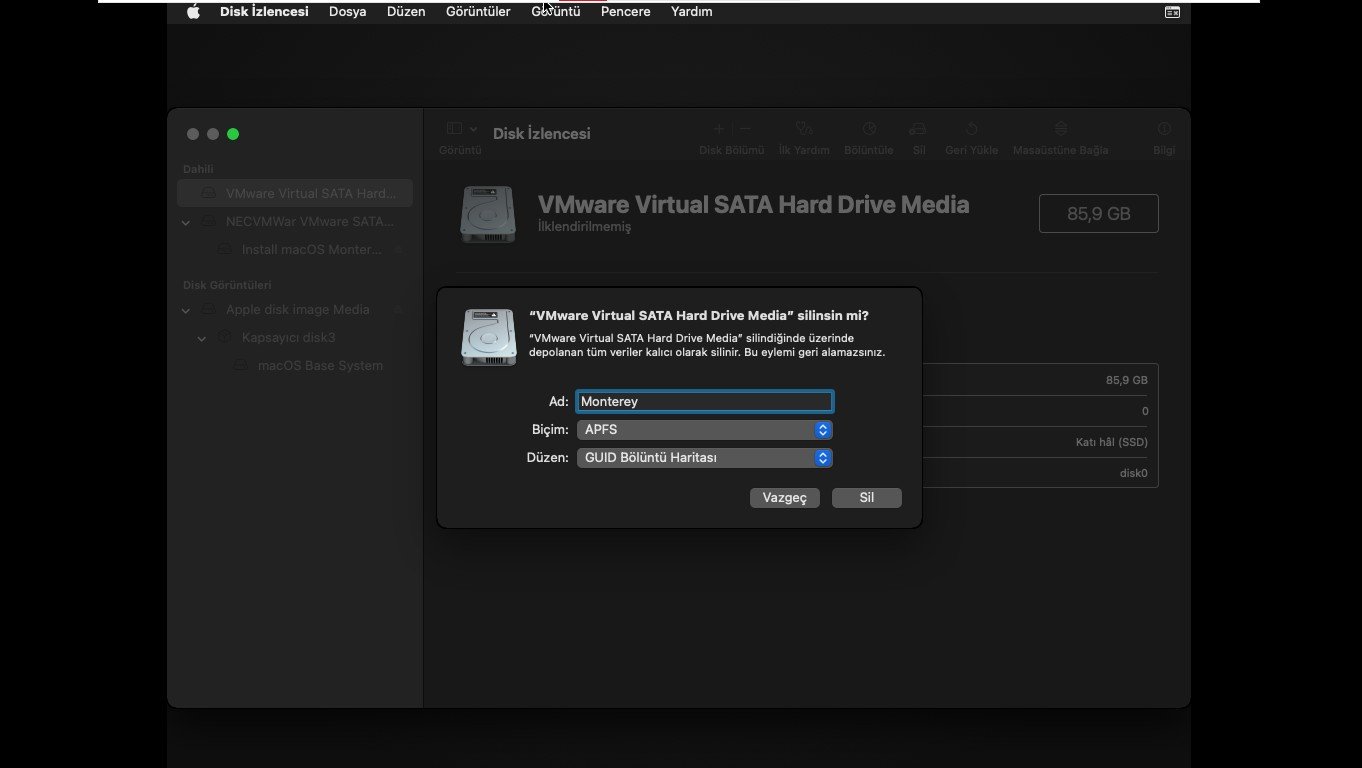The height and width of the screenshot is (768, 1362).
Task: Open the Görüntüler menu
Action: [478, 12]
